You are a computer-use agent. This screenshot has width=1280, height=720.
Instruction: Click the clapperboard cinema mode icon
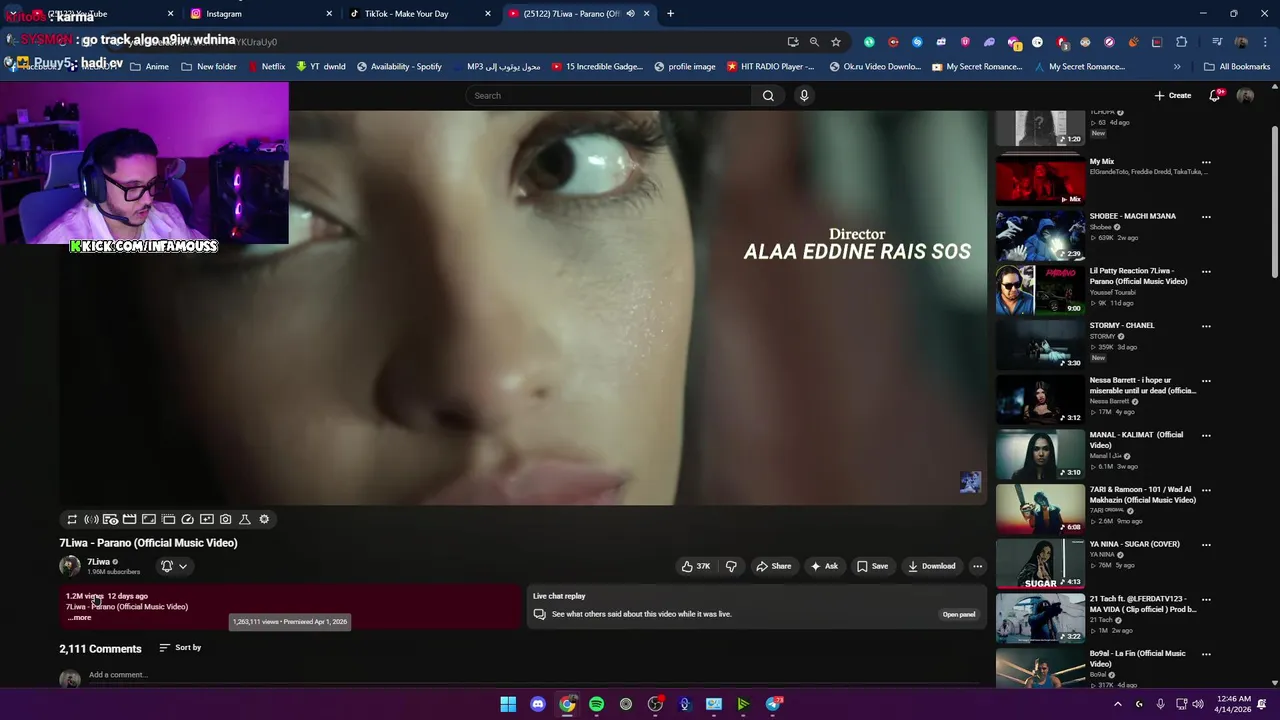[x=129, y=519]
